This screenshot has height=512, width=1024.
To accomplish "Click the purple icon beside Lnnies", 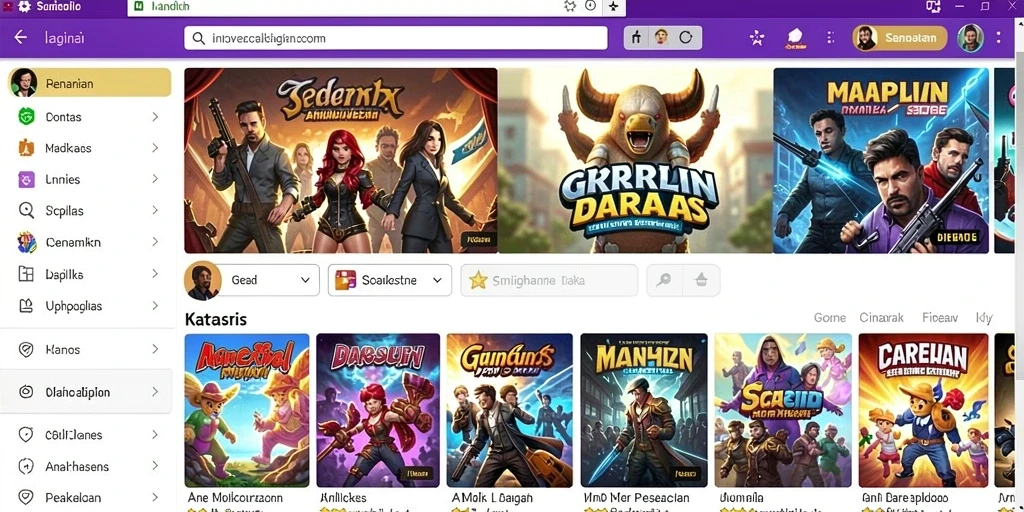I will point(26,180).
